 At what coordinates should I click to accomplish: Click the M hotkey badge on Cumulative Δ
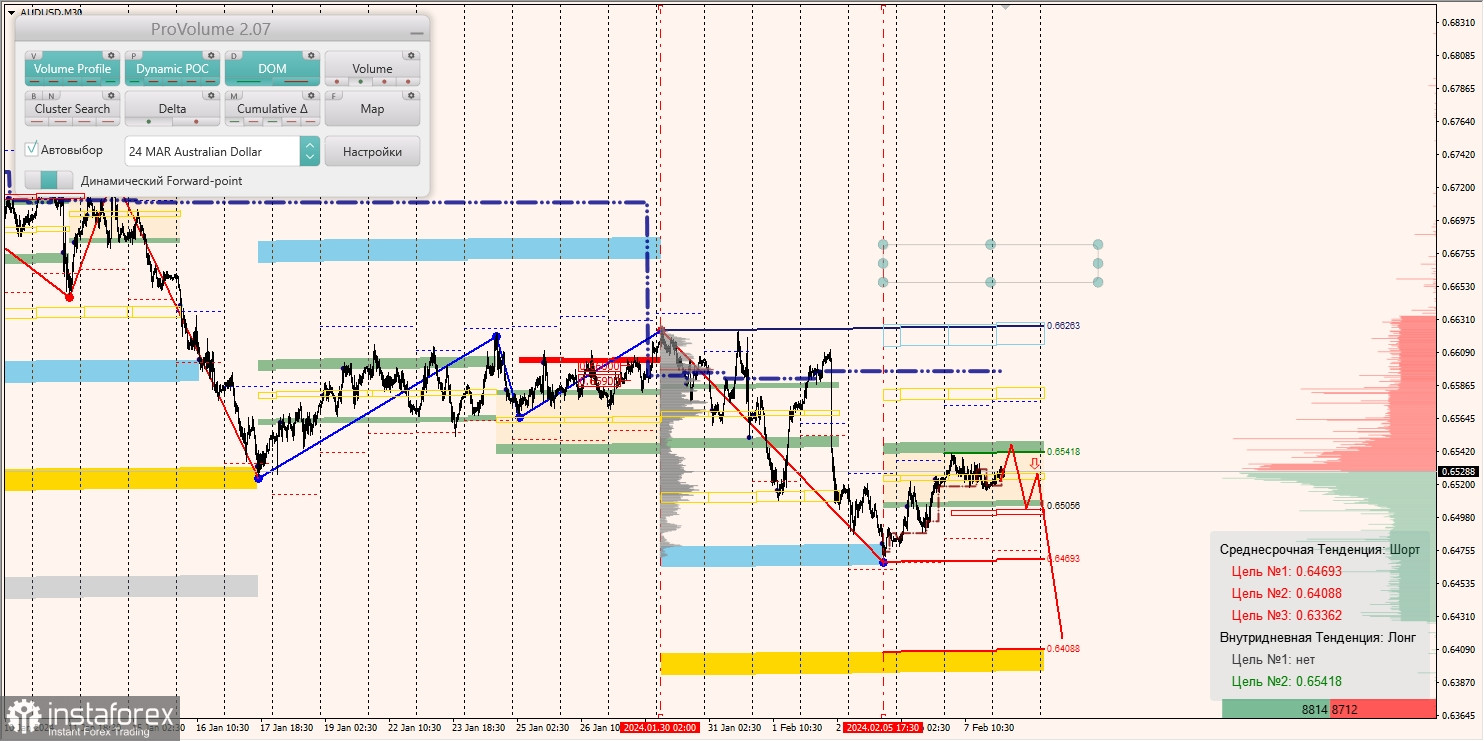[234, 96]
